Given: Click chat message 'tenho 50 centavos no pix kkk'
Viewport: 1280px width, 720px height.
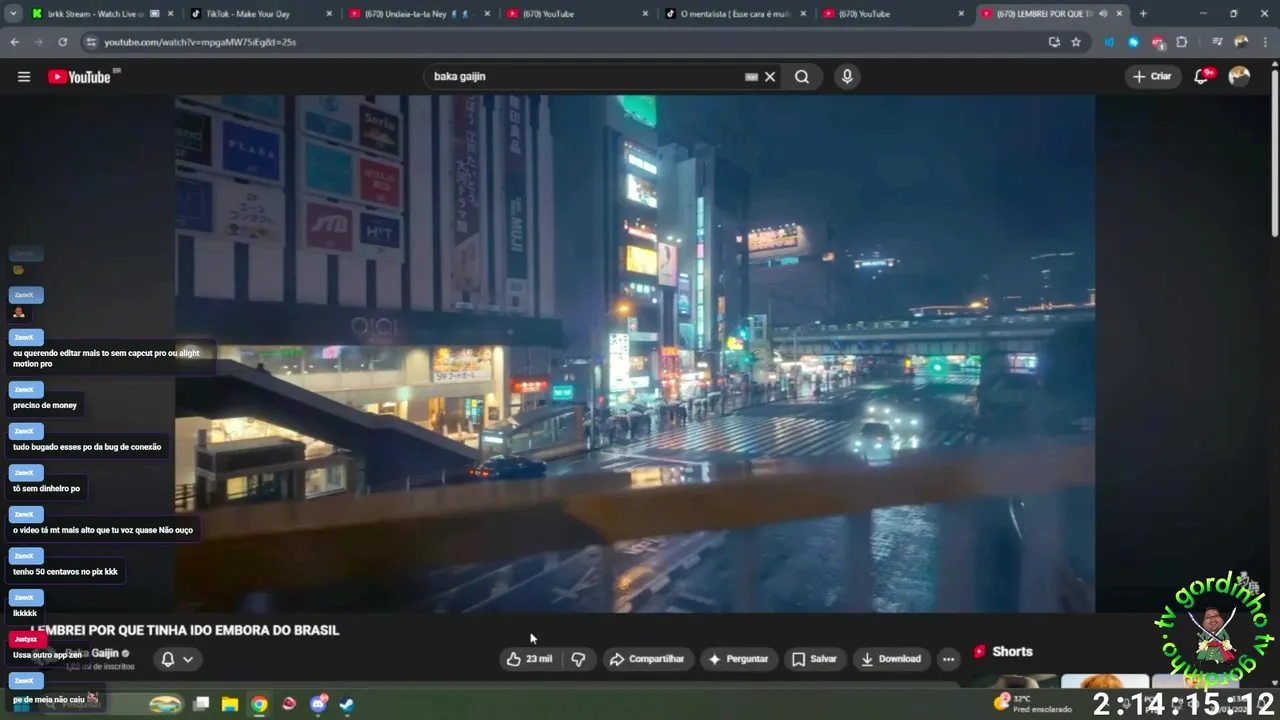Looking at the screenshot, I should 65,571.
